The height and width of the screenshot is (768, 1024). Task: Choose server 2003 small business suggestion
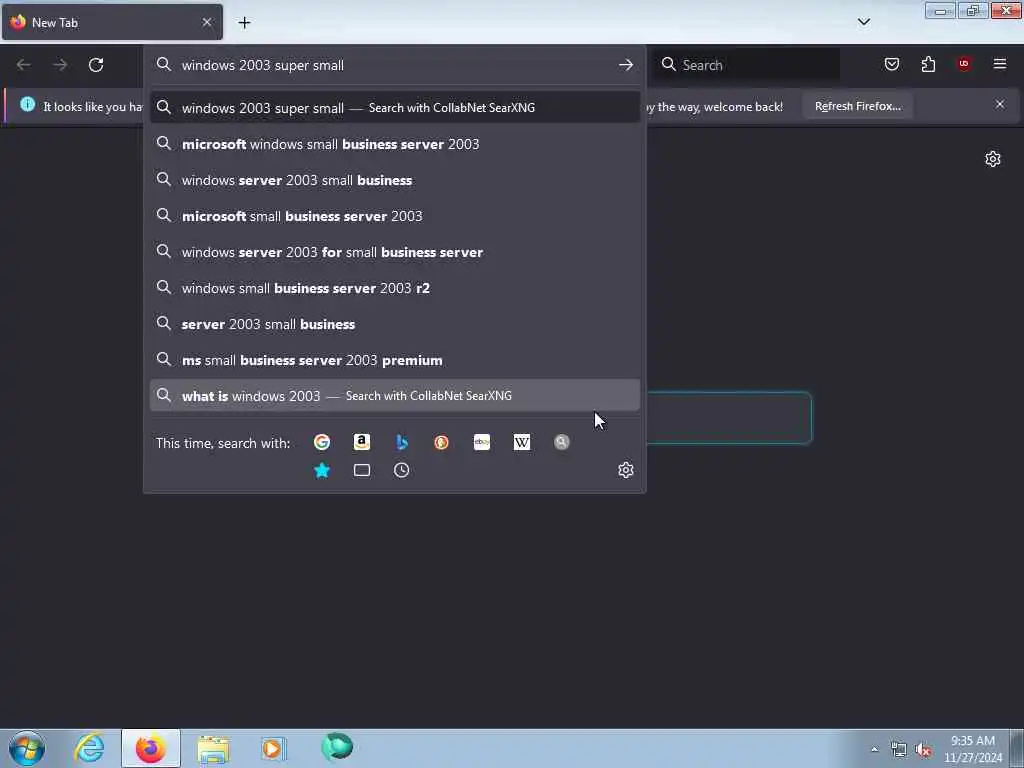pyautogui.click(x=394, y=323)
